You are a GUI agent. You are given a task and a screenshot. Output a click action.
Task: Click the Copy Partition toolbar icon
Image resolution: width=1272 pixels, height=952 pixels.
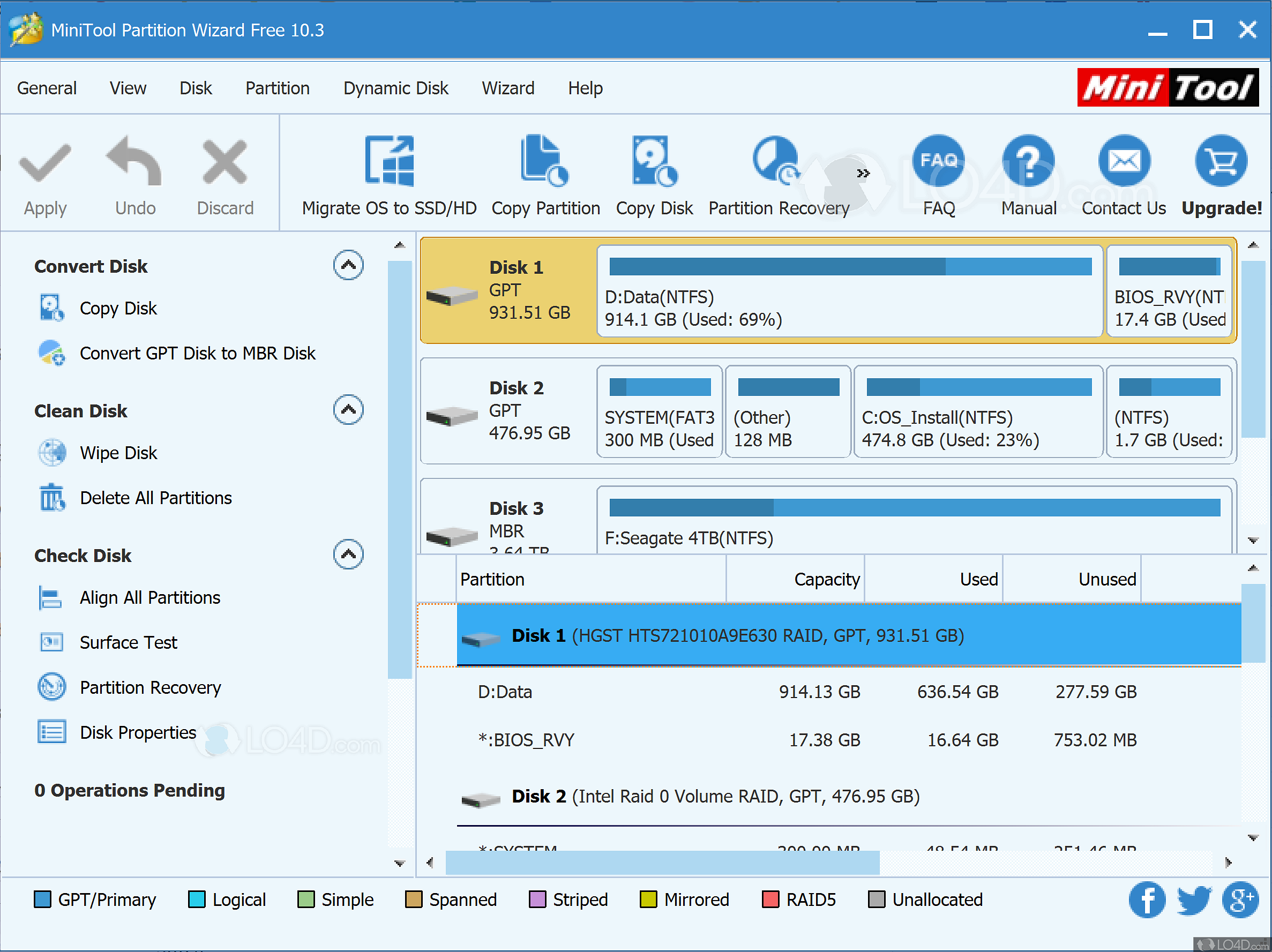point(544,161)
